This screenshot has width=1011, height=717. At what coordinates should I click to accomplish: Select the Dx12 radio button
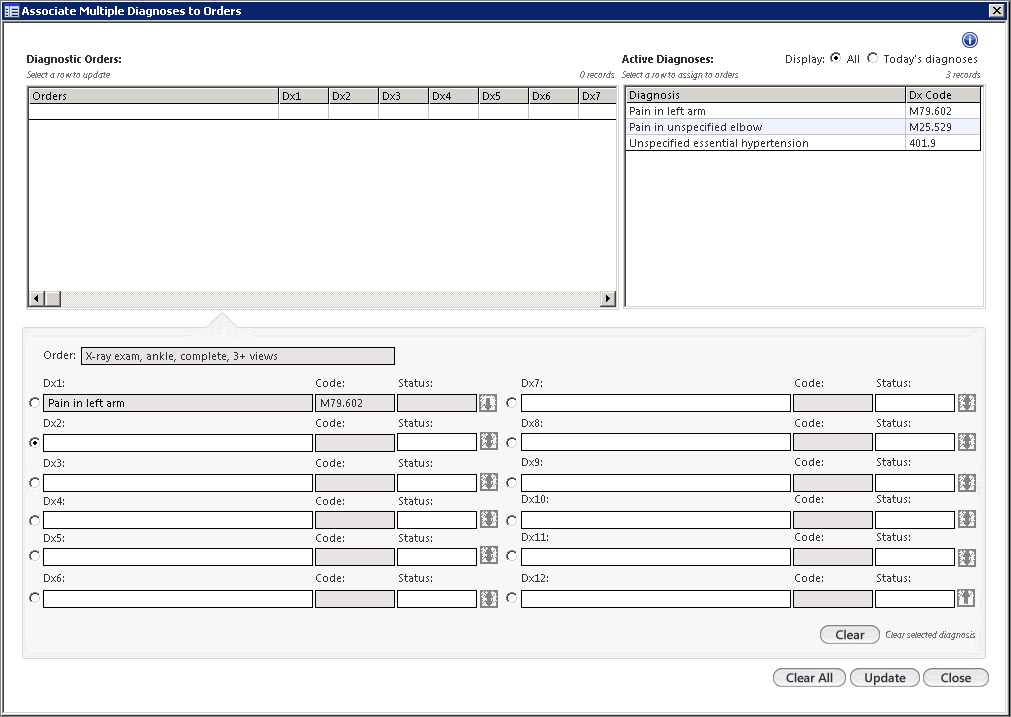point(511,598)
